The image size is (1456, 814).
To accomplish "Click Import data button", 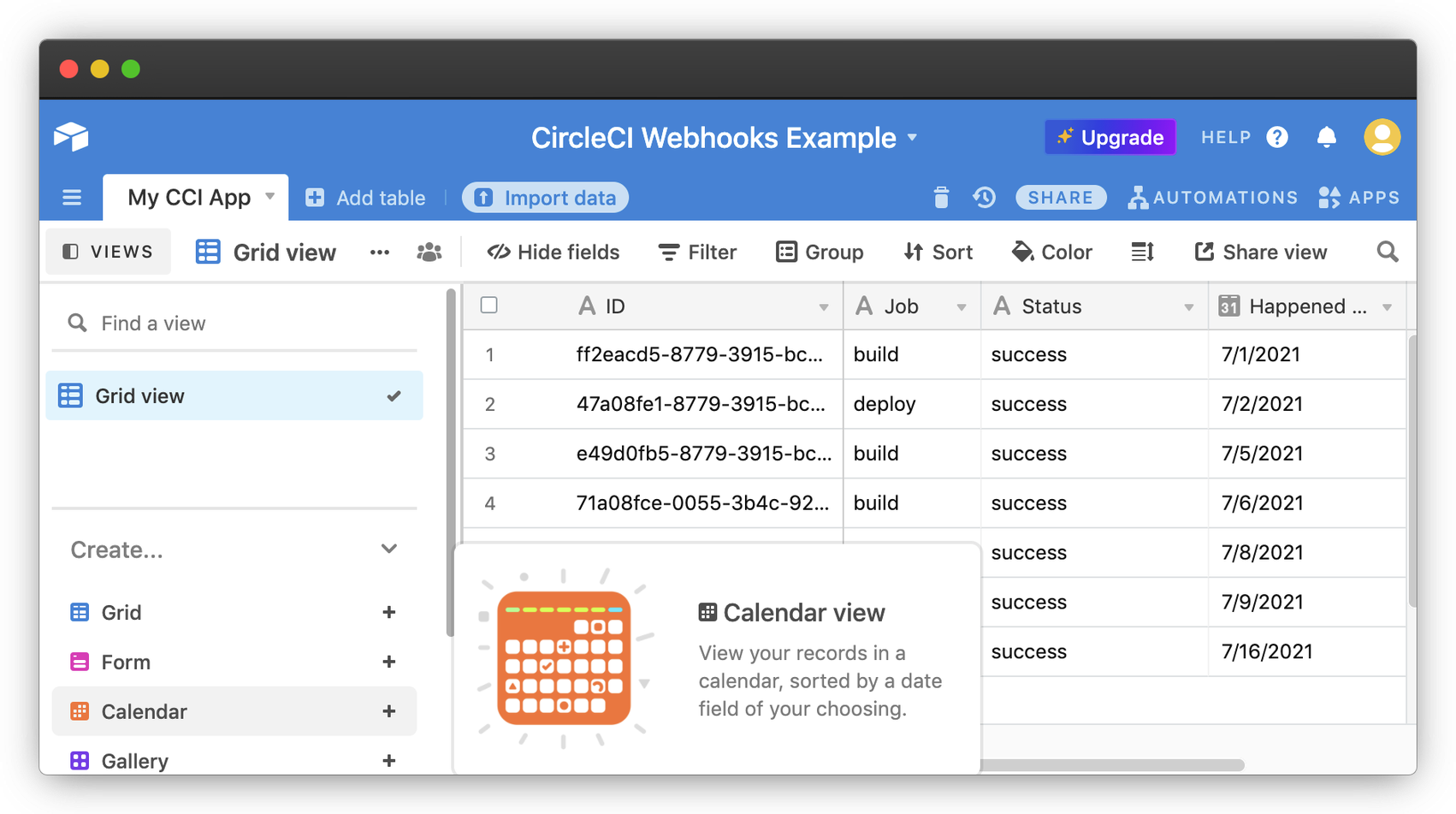I will (x=546, y=198).
